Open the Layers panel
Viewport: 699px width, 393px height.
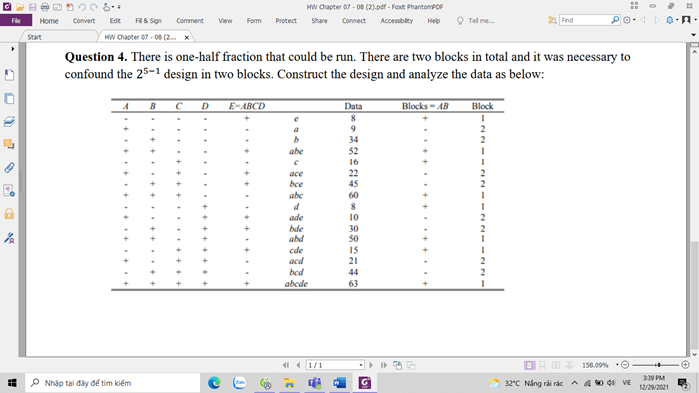pyautogui.click(x=9, y=121)
